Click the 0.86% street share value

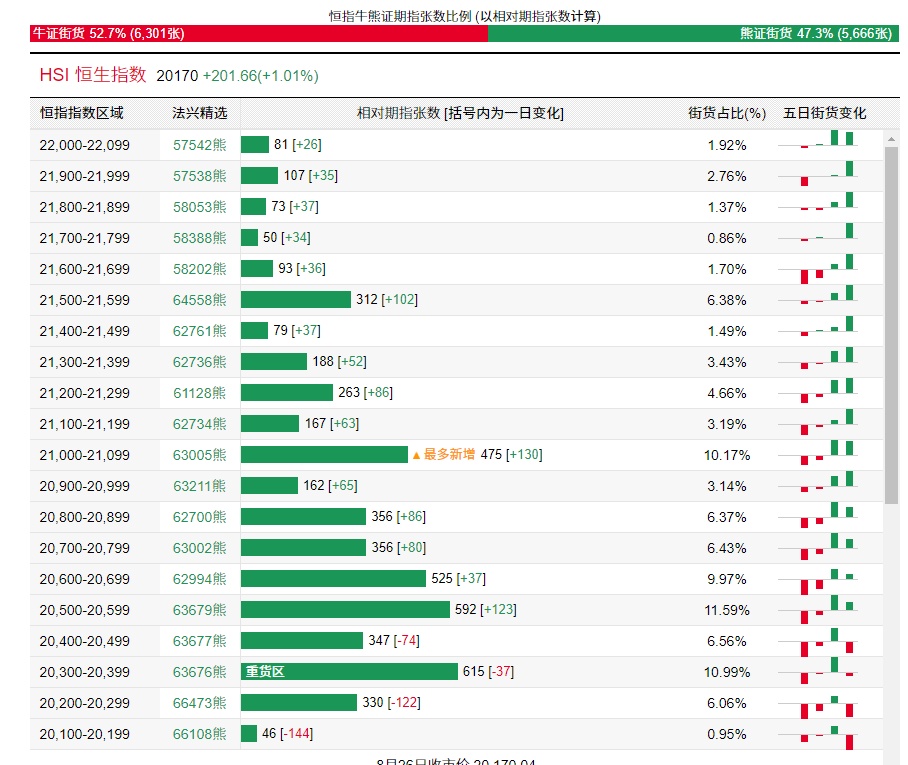coord(727,238)
